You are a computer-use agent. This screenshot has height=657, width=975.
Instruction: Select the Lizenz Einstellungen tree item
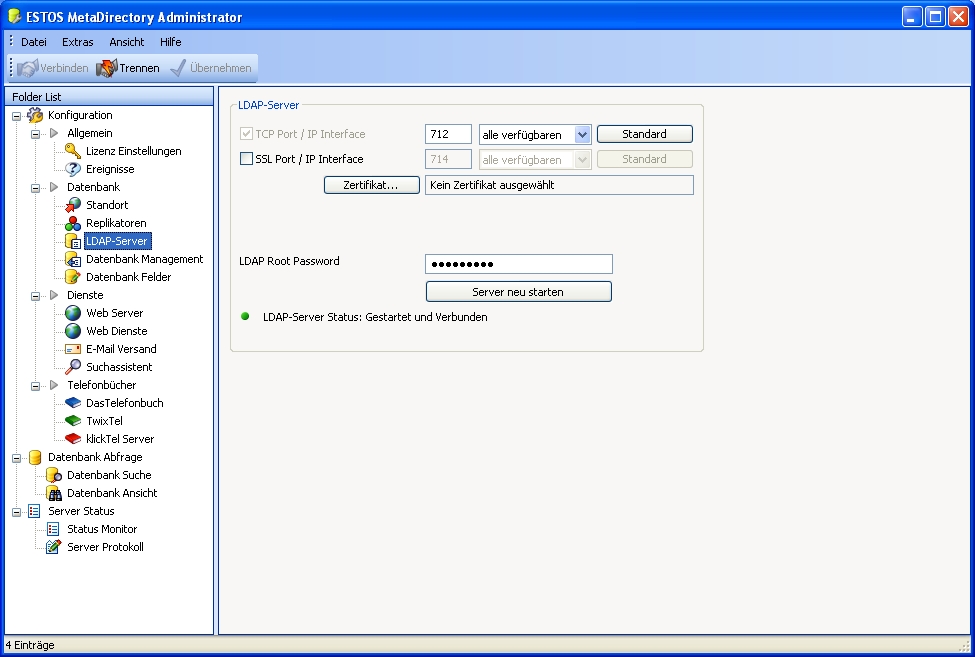pyautogui.click(x=134, y=151)
